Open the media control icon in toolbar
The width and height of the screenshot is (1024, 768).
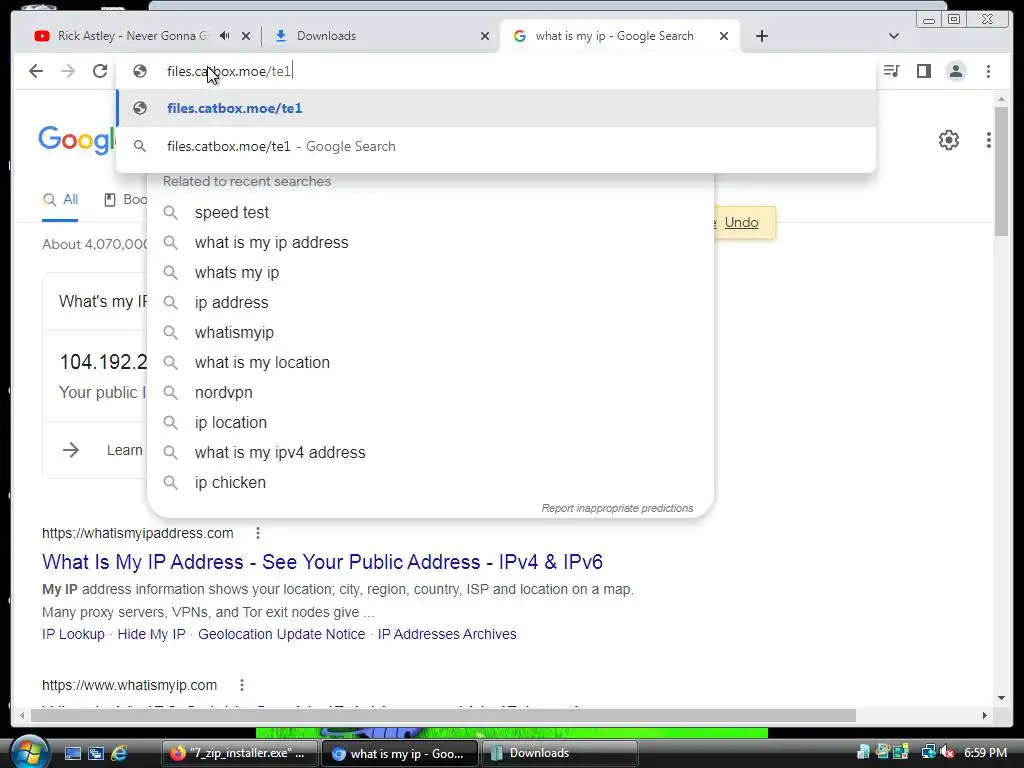point(891,71)
